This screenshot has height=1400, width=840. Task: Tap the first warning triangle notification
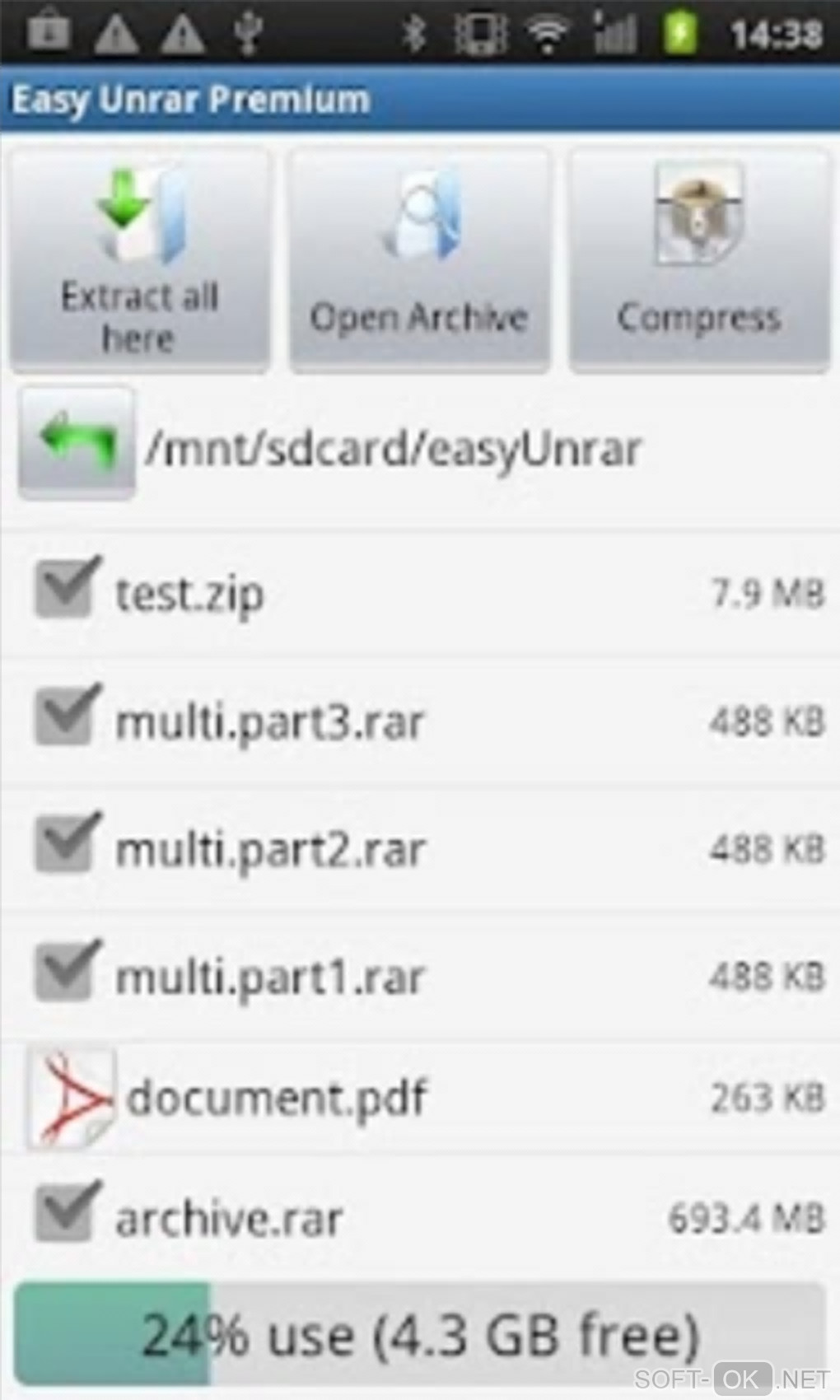coord(117,35)
